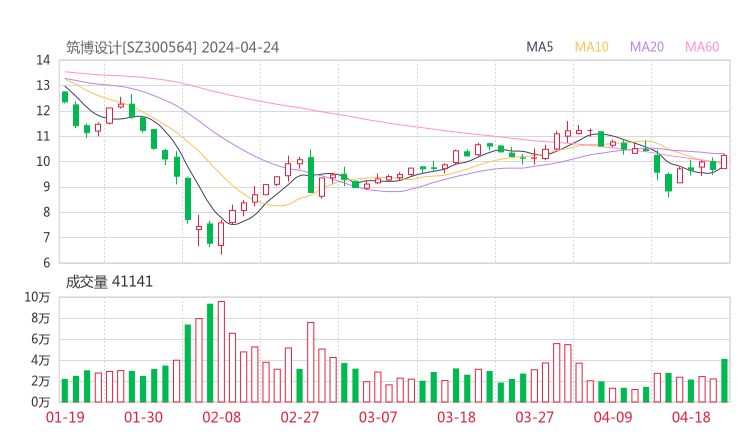Click the 01-30 date axis label
The width and height of the screenshot is (740, 440).
pyautogui.click(x=143, y=417)
